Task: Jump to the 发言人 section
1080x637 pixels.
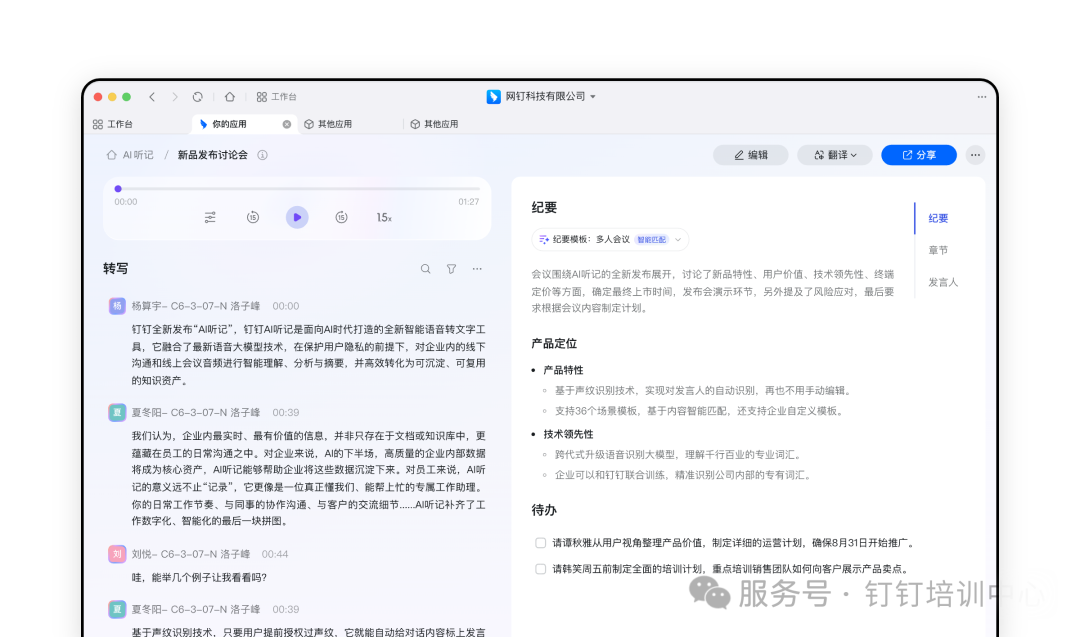Action: tap(943, 282)
